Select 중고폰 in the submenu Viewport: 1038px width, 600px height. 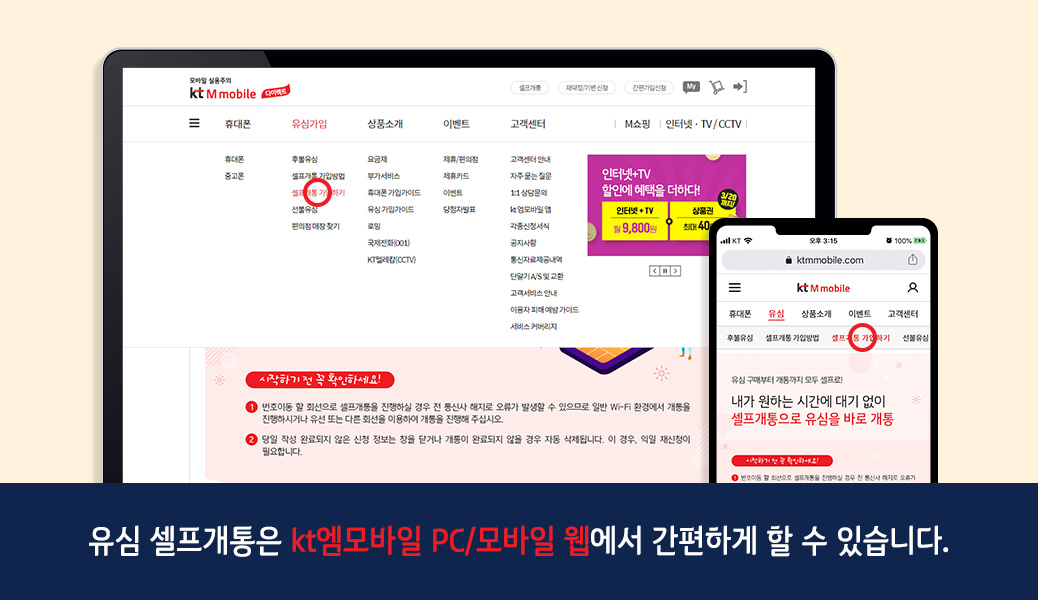(x=234, y=176)
